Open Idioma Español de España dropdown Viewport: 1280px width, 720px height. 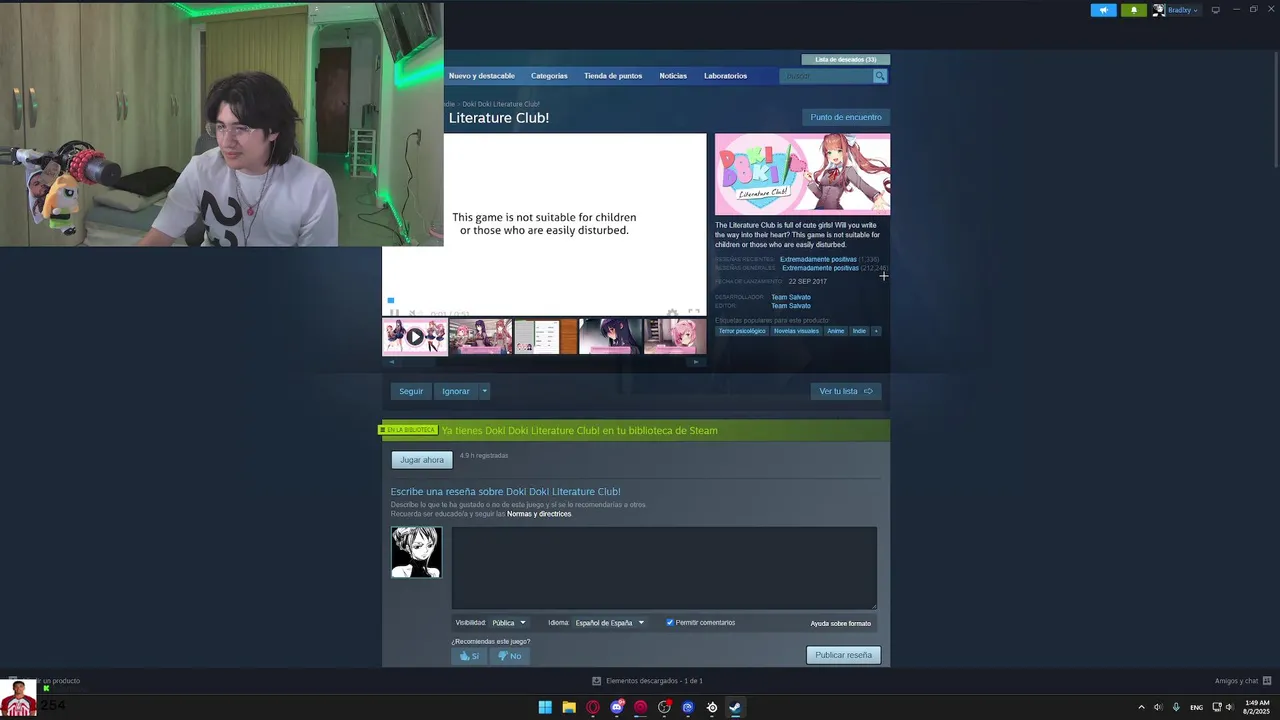tap(610, 623)
